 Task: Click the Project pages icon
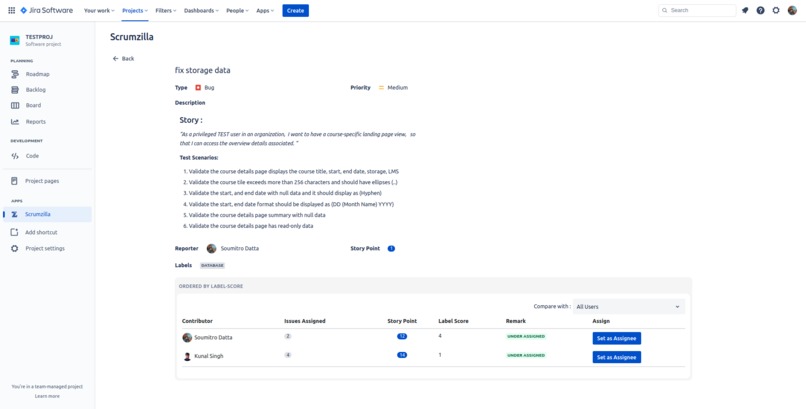click(15, 181)
